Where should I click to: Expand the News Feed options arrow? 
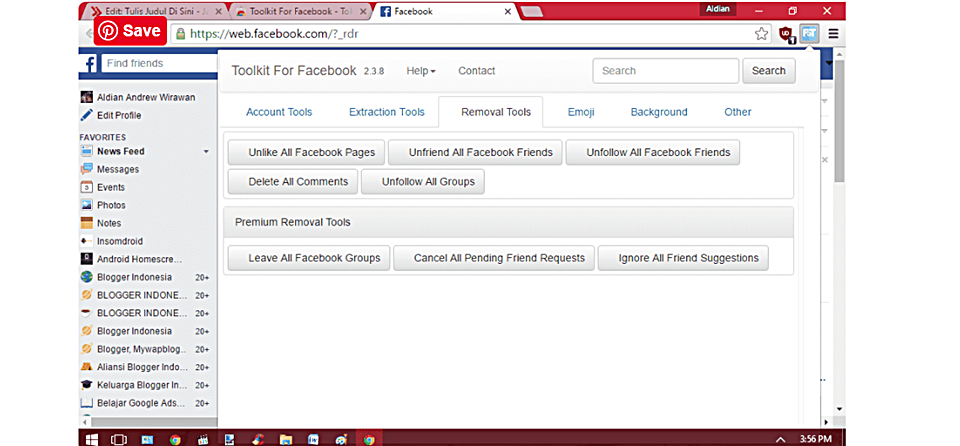pyautogui.click(x=206, y=151)
